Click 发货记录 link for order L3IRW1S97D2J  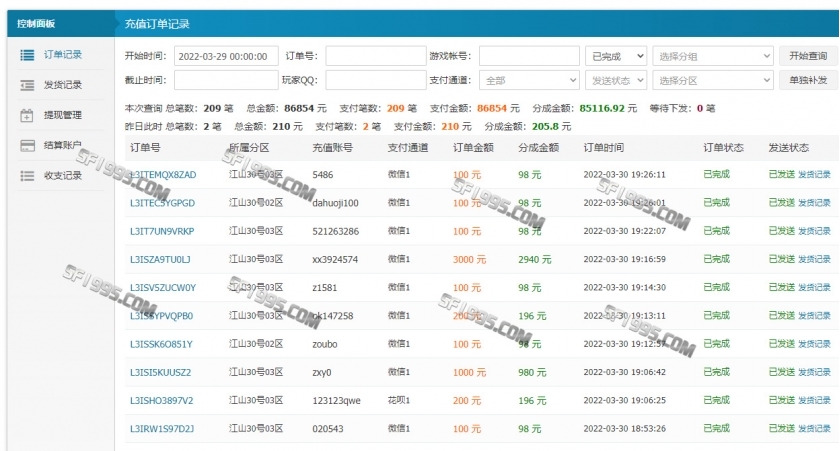tap(814, 429)
